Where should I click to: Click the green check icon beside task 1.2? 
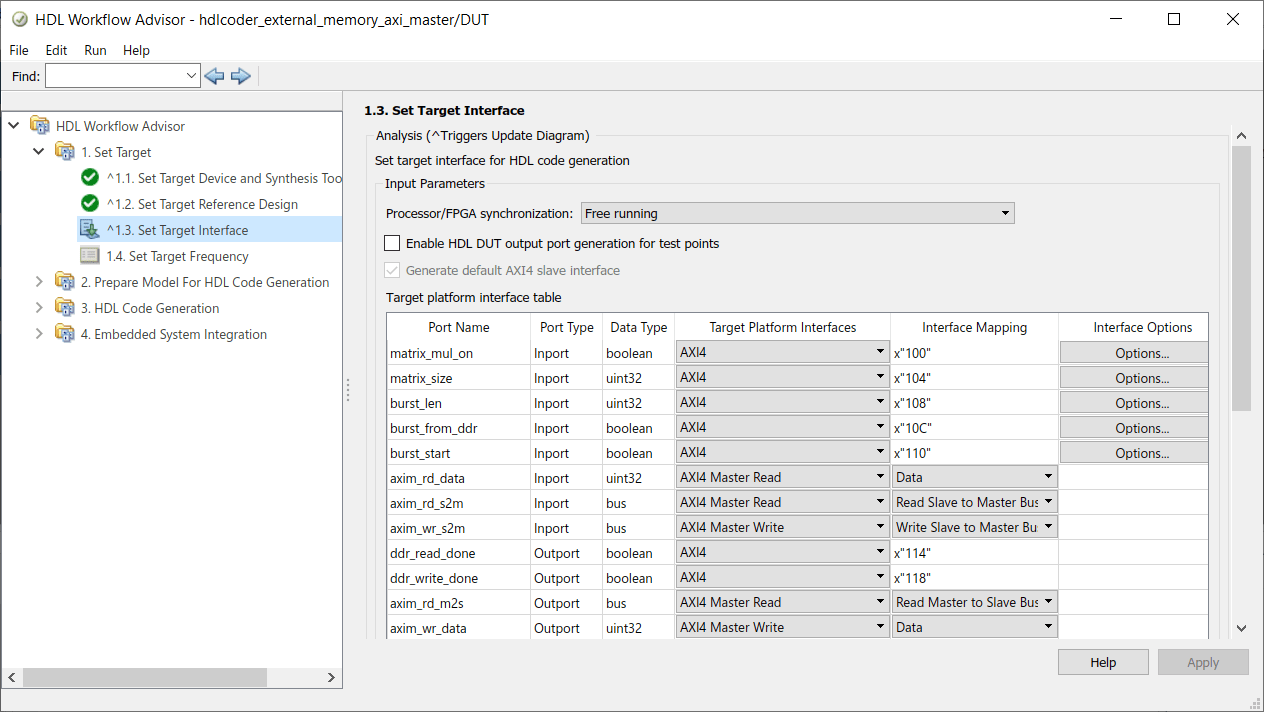pos(89,204)
